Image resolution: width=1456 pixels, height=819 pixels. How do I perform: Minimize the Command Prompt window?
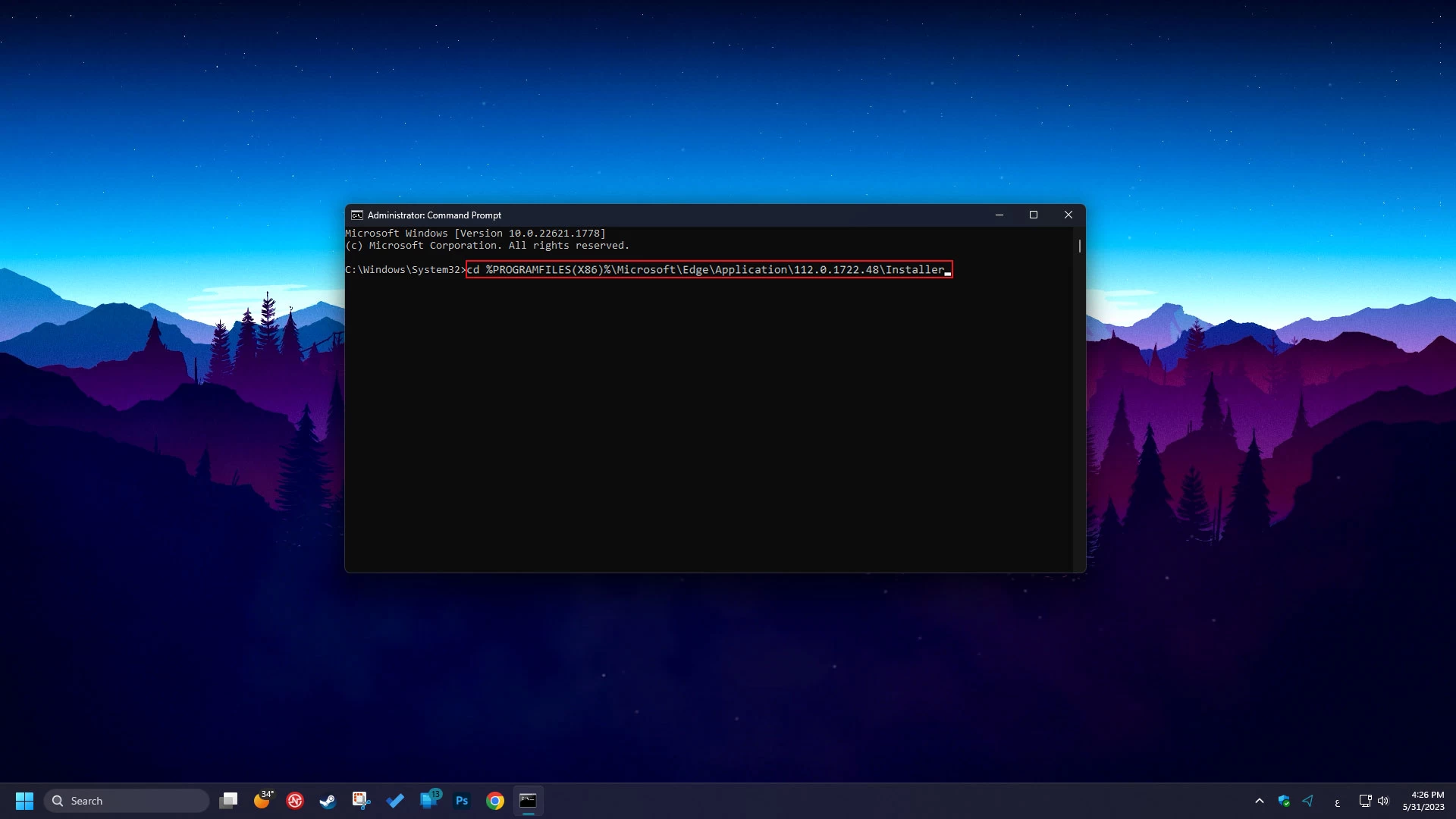point(999,215)
